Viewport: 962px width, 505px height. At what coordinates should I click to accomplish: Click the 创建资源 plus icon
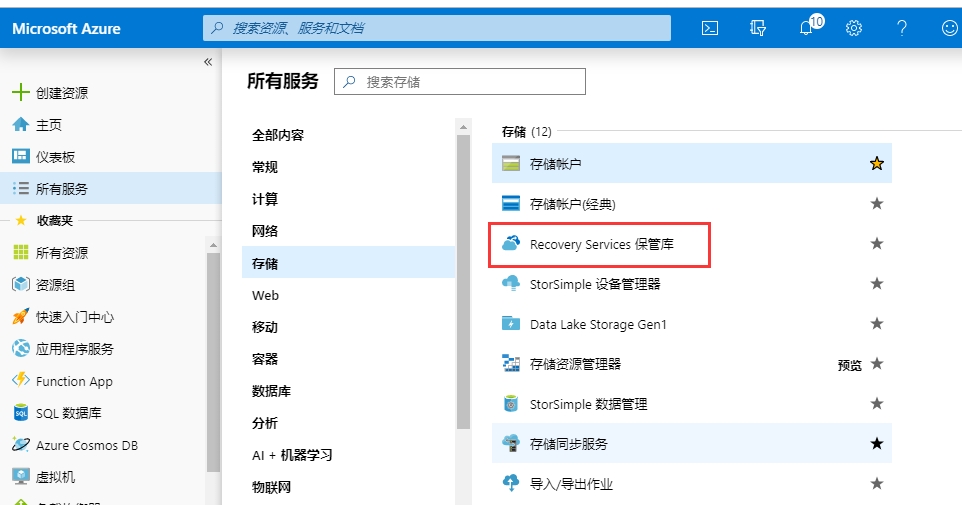[x=20, y=93]
